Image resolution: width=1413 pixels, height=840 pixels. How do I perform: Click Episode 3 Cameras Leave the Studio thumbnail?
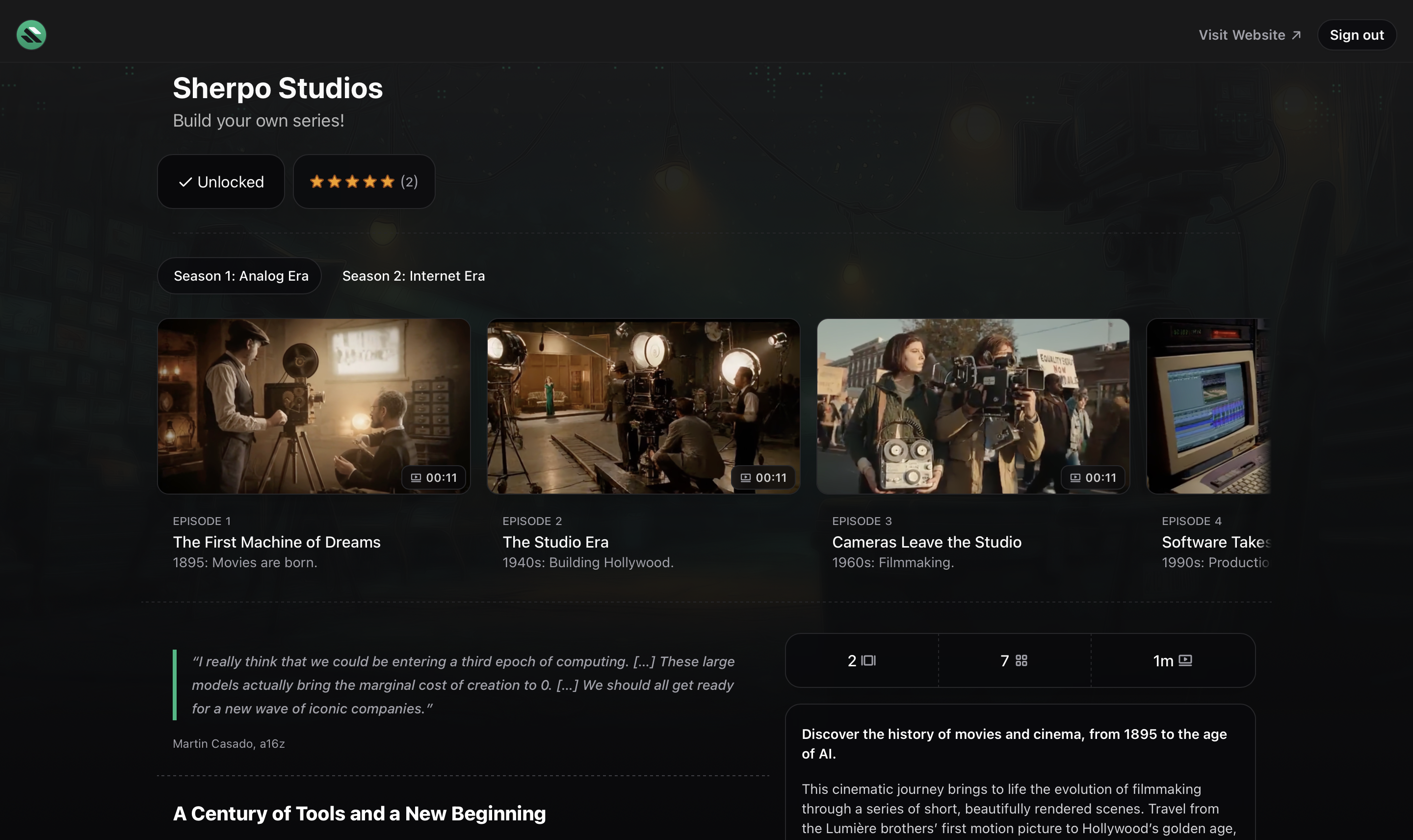pos(972,406)
